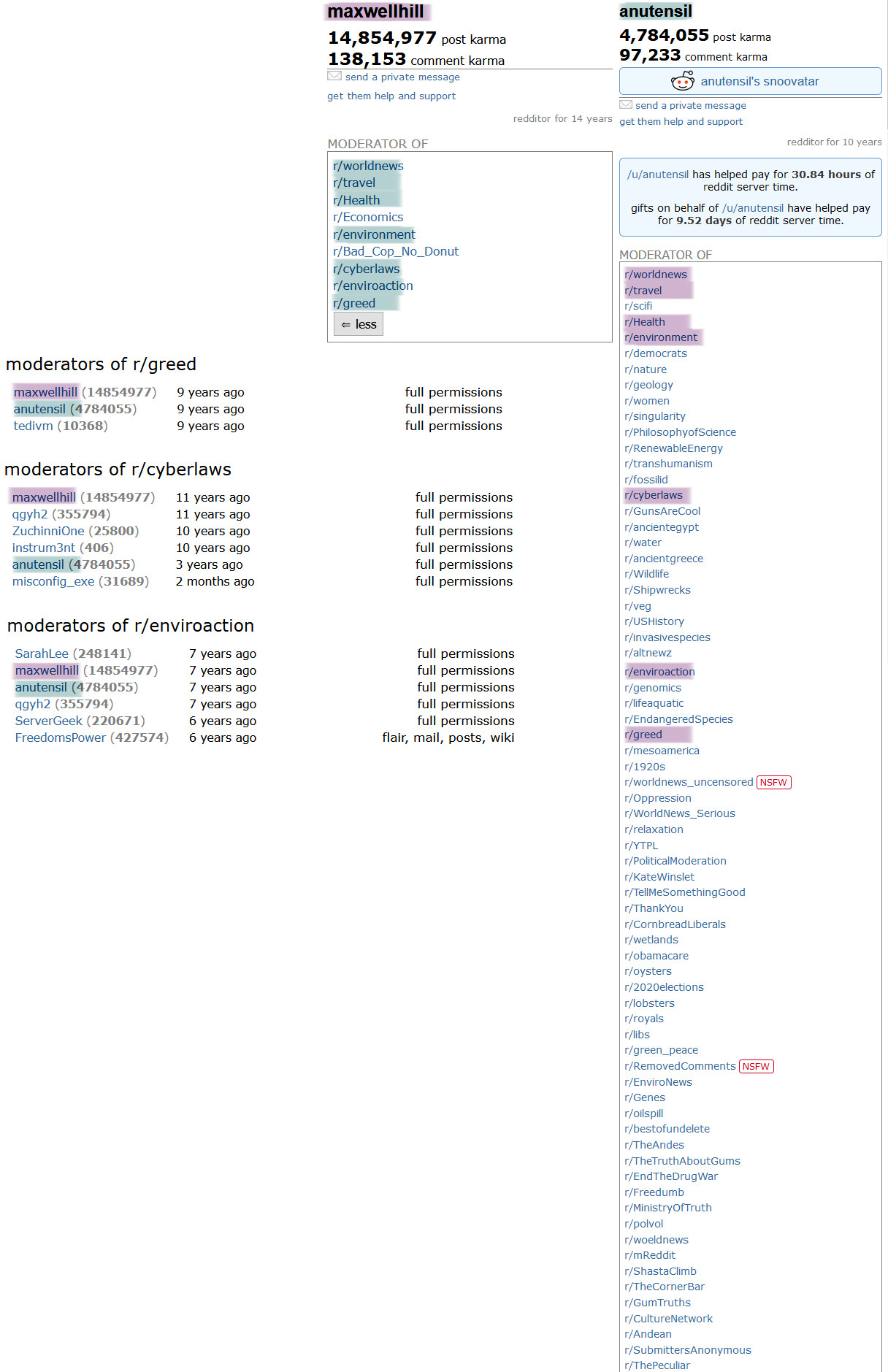Send maxwellhill a private message
888x1372 pixels.
click(402, 77)
